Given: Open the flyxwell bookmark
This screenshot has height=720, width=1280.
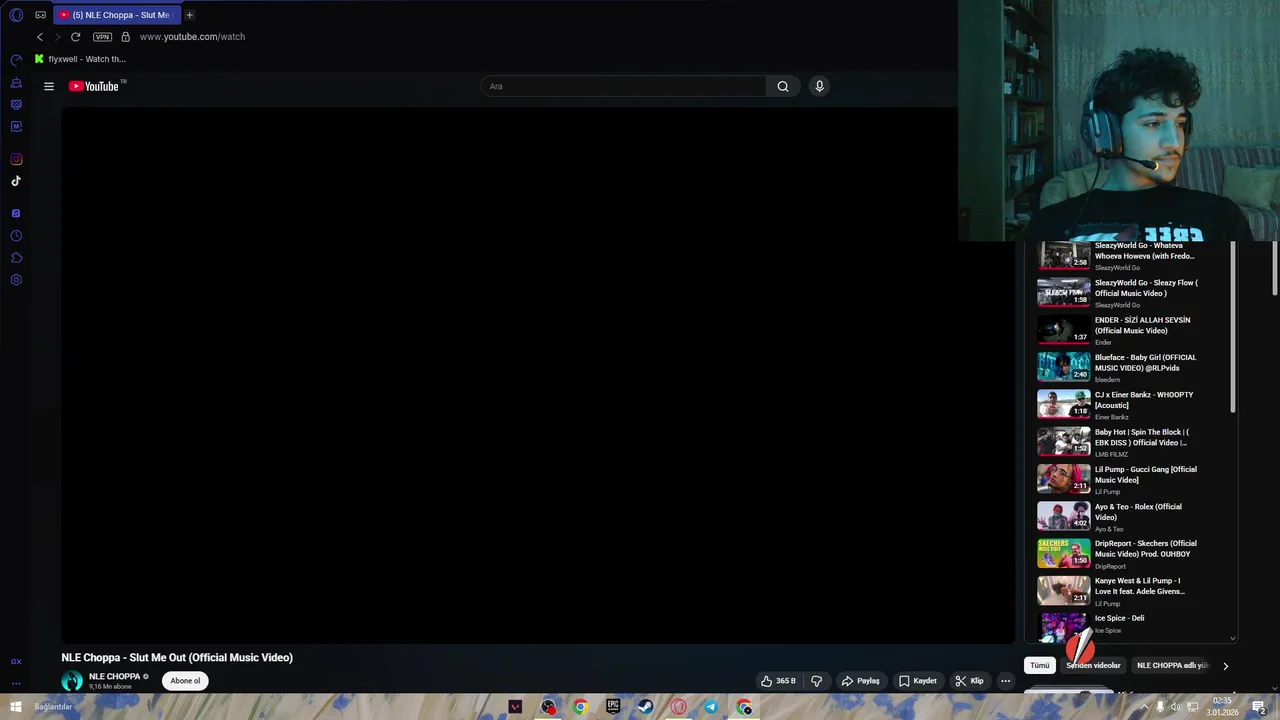Looking at the screenshot, I should coord(80,59).
